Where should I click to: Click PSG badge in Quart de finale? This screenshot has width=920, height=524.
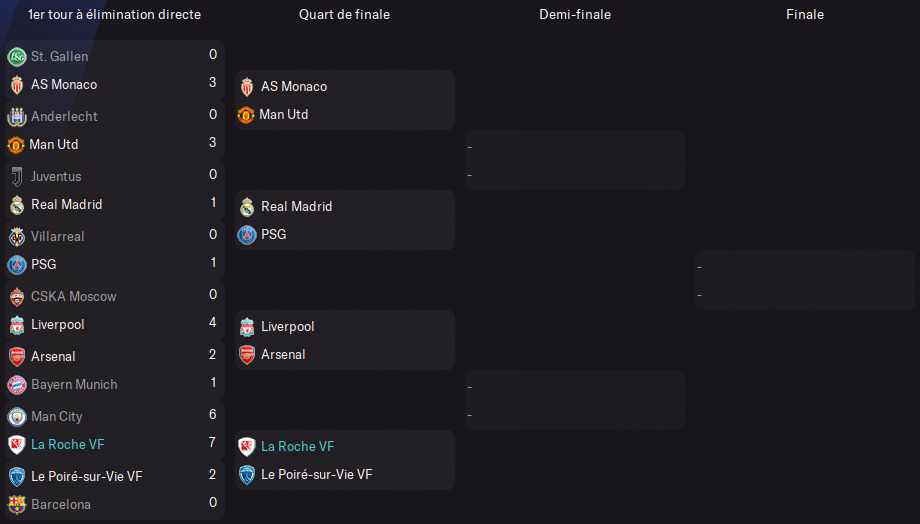[246, 235]
